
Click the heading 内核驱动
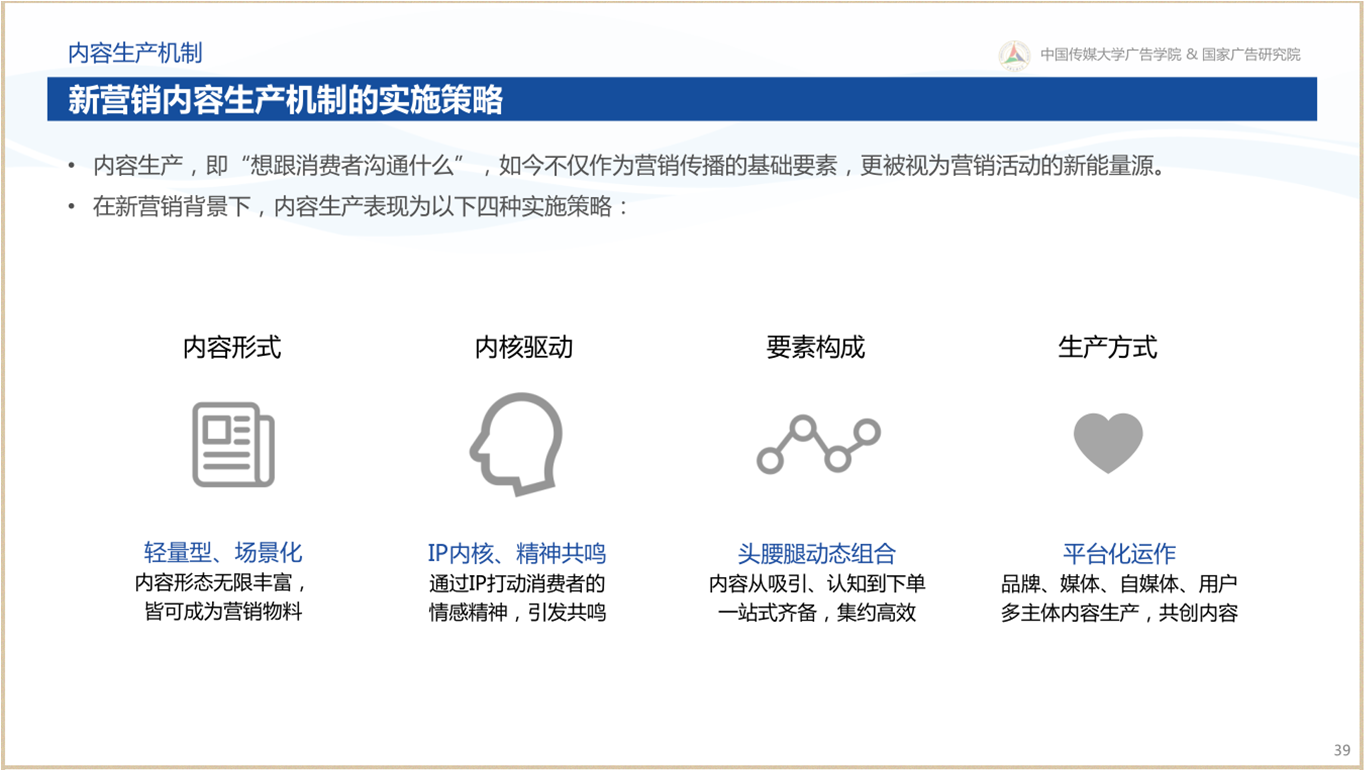coord(524,347)
